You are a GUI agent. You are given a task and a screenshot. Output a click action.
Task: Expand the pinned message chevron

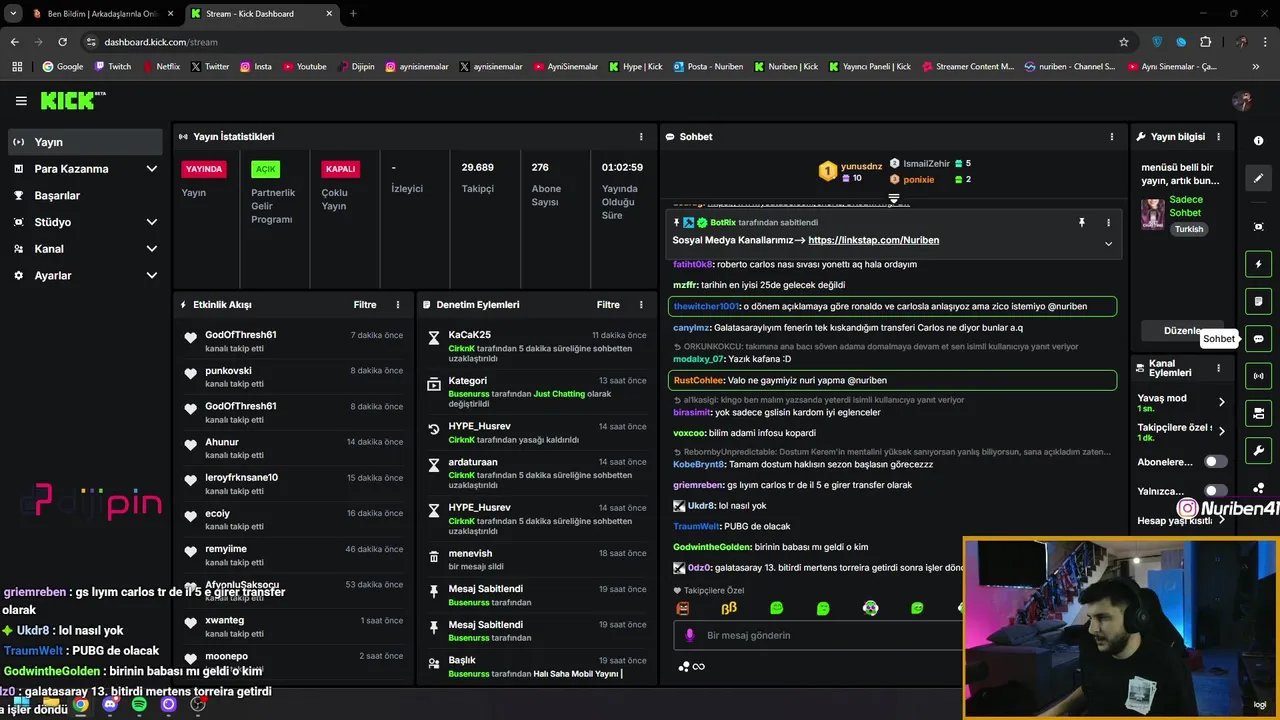(x=1108, y=244)
